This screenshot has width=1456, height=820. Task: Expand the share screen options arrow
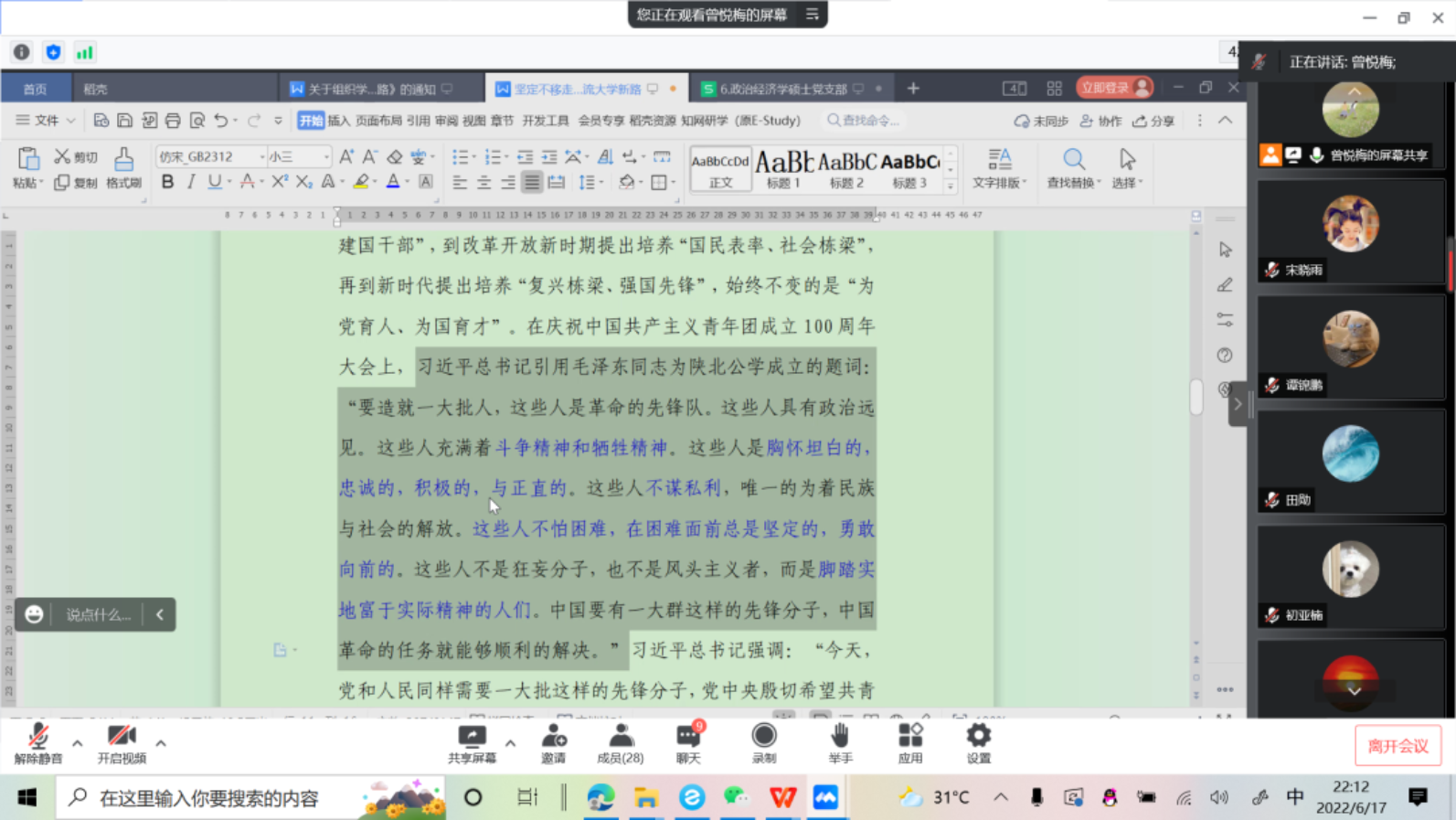click(510, 743)
